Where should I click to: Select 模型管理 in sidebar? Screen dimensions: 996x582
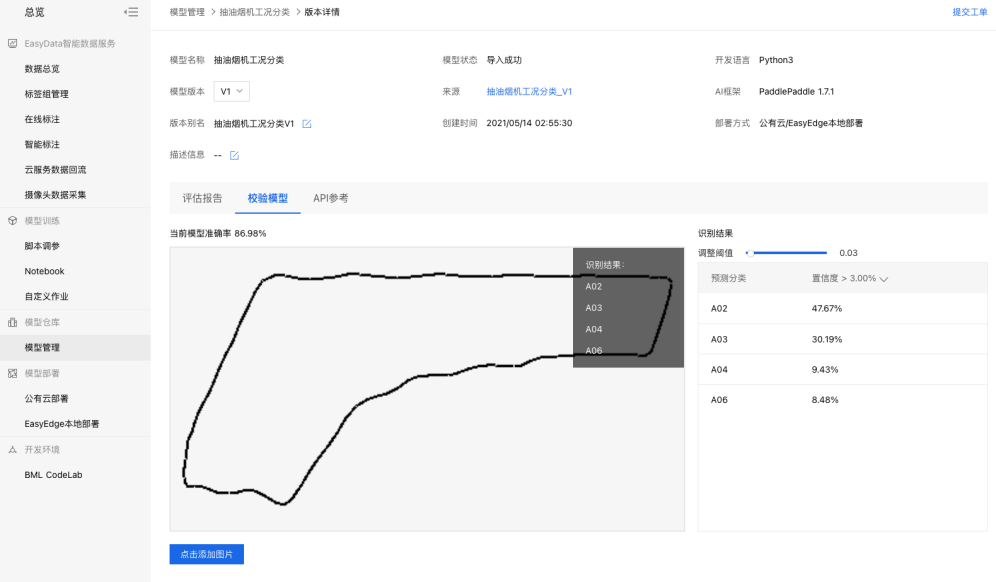75,348
